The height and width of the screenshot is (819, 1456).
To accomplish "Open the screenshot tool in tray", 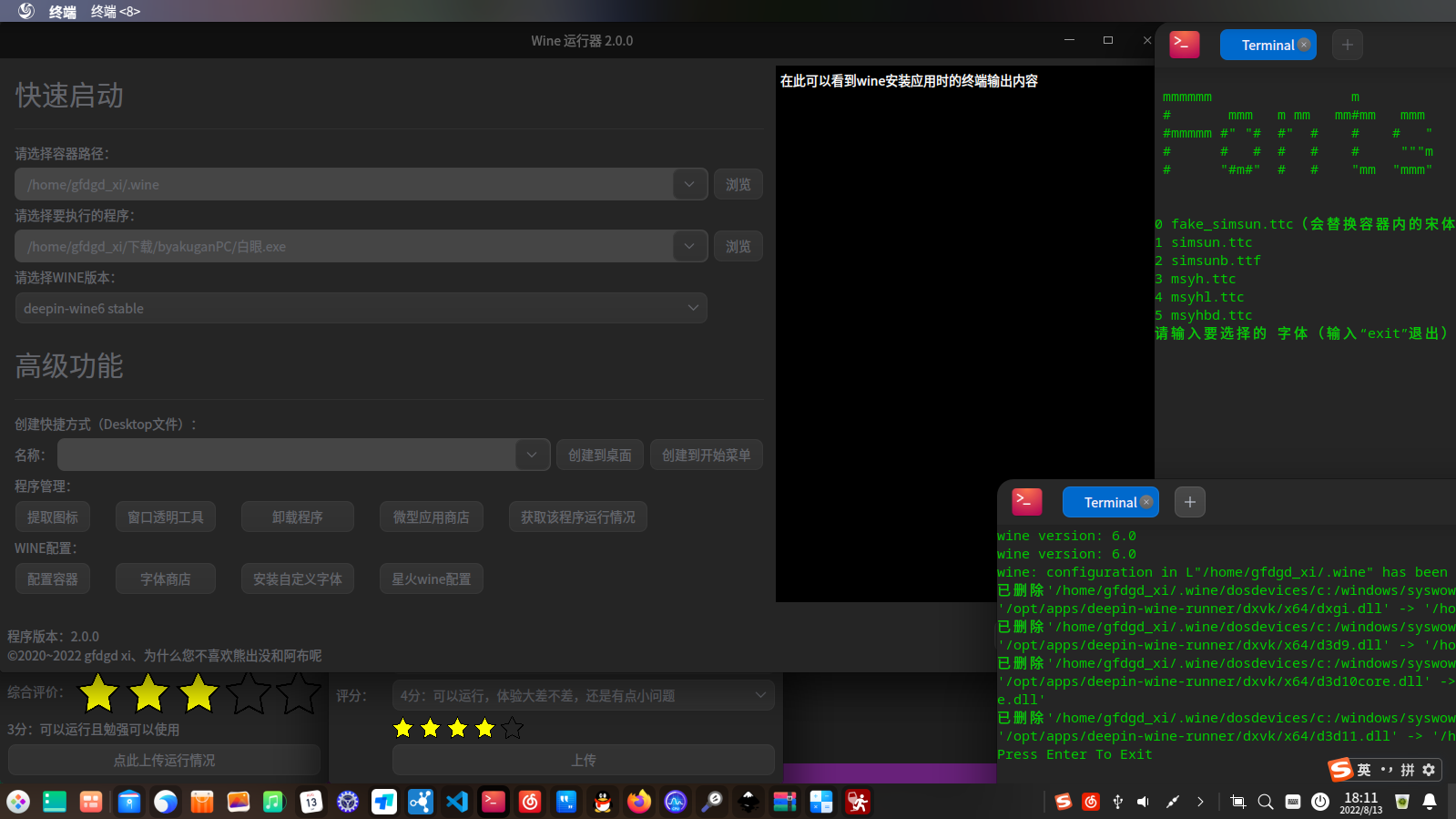I will (x=1237, y=802).
